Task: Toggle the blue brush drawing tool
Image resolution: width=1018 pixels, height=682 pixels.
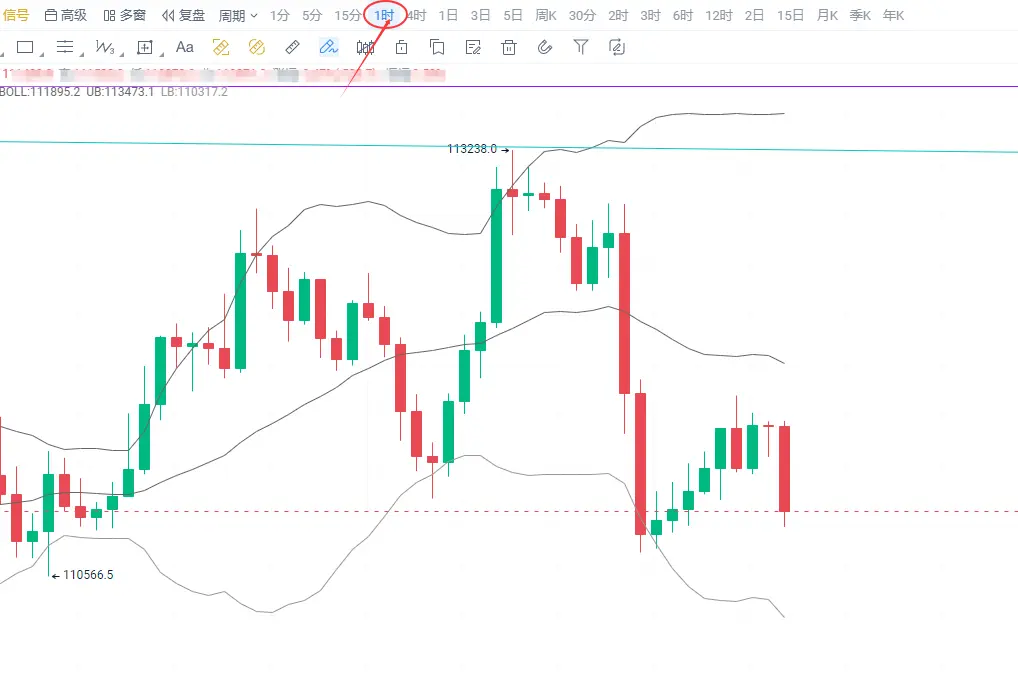Action: click(x=329, y=47)
